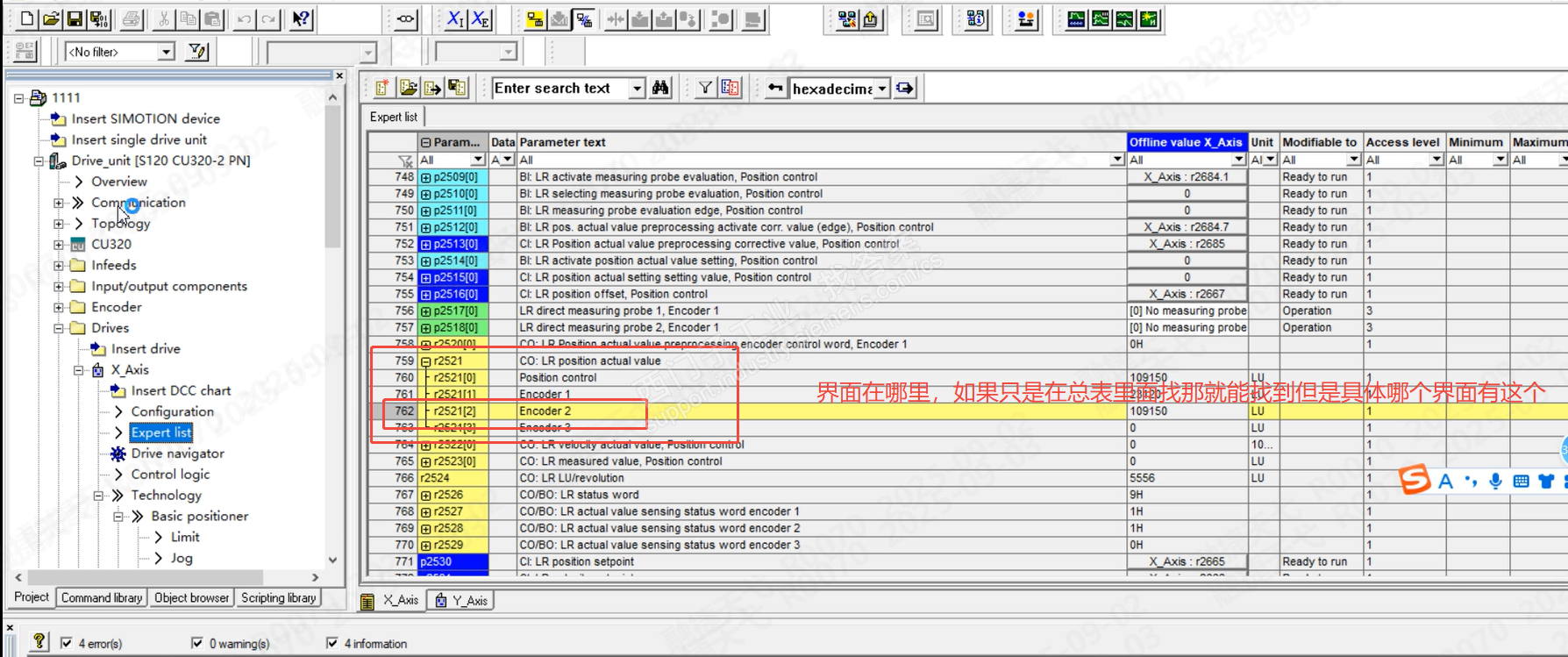The height and width of the screenshot is (657, 1568).
Task: Click the X-I axis toolbar icon
Action: (455, 18)
